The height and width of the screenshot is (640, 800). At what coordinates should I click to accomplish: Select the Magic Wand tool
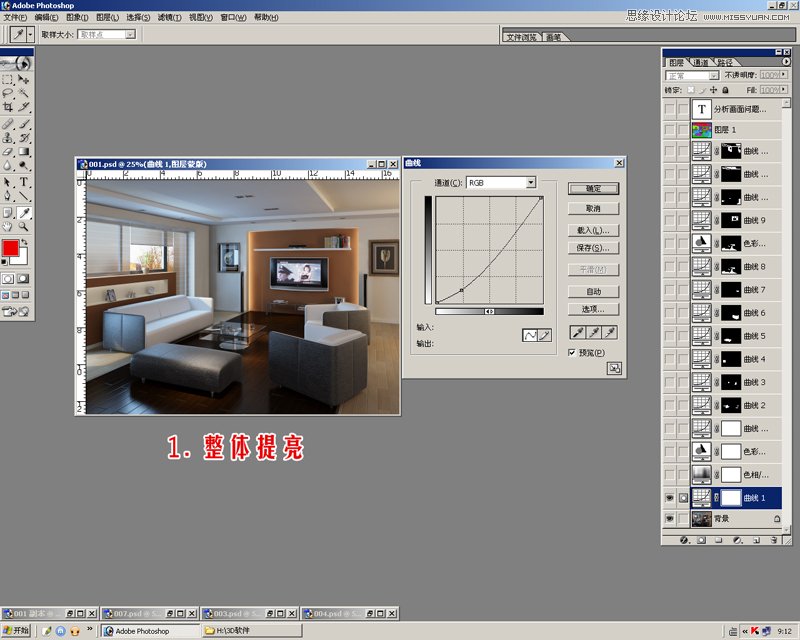tap(23, 93)
